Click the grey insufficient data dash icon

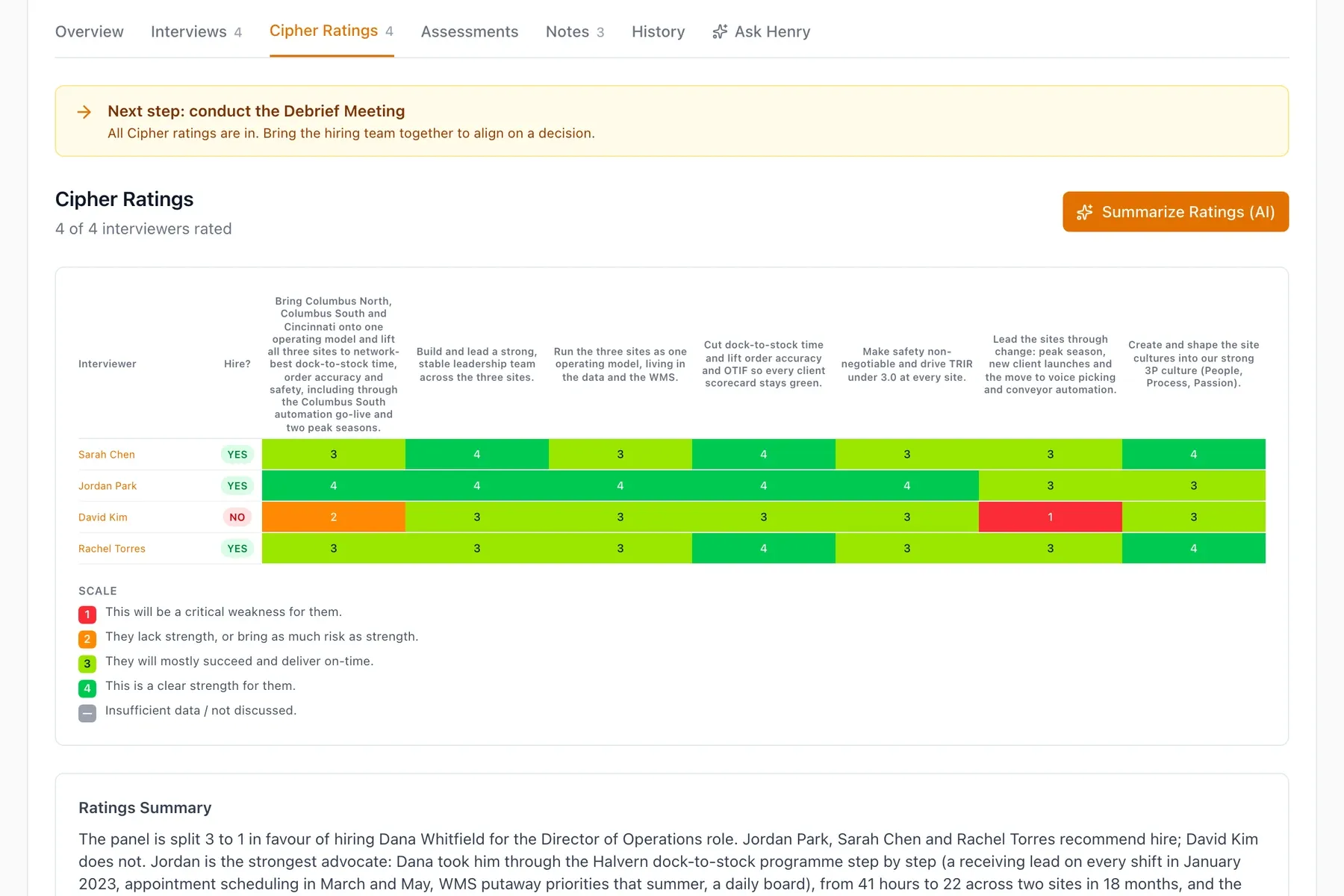coord(87,713)
